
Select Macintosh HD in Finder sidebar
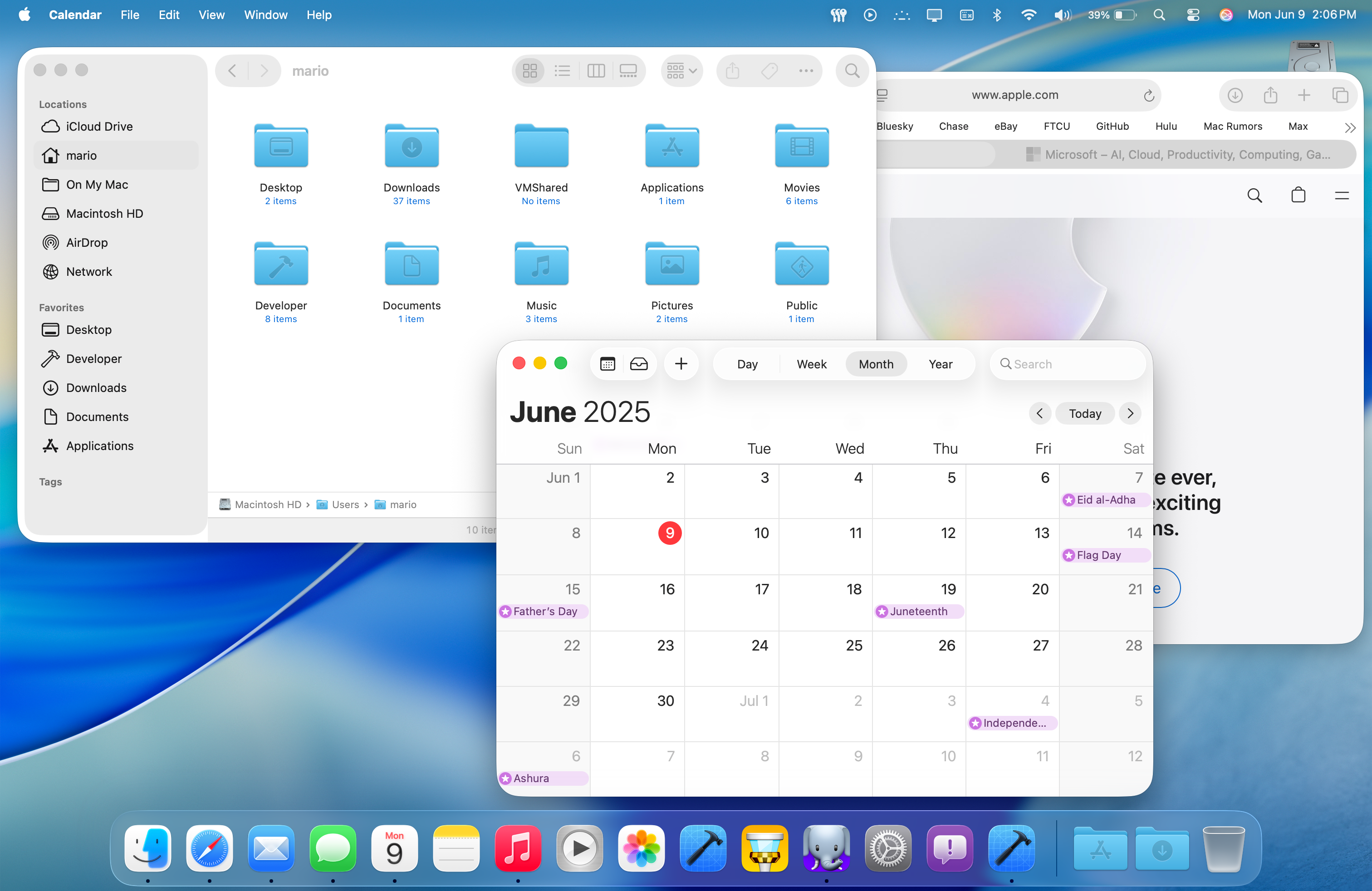pyautogui.click(x=116, y=213)
